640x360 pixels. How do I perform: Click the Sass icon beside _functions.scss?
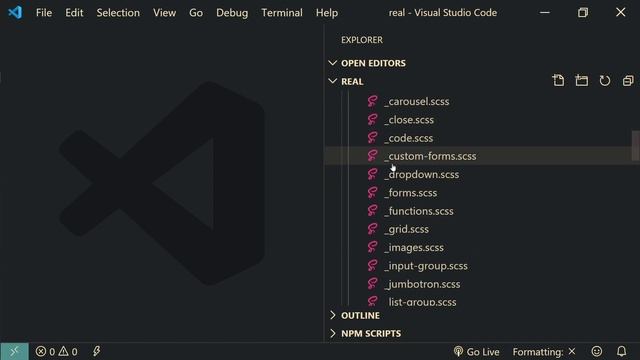372,211
